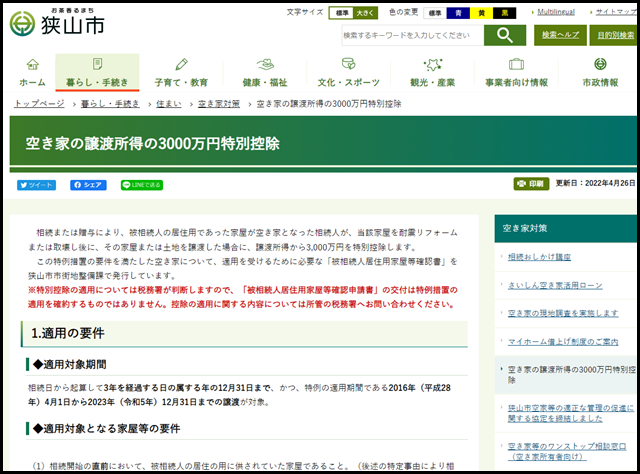Go to 空き家対策 breadcrumb link
This screenshot has width=640, height=474.
[x=219, y=104]
